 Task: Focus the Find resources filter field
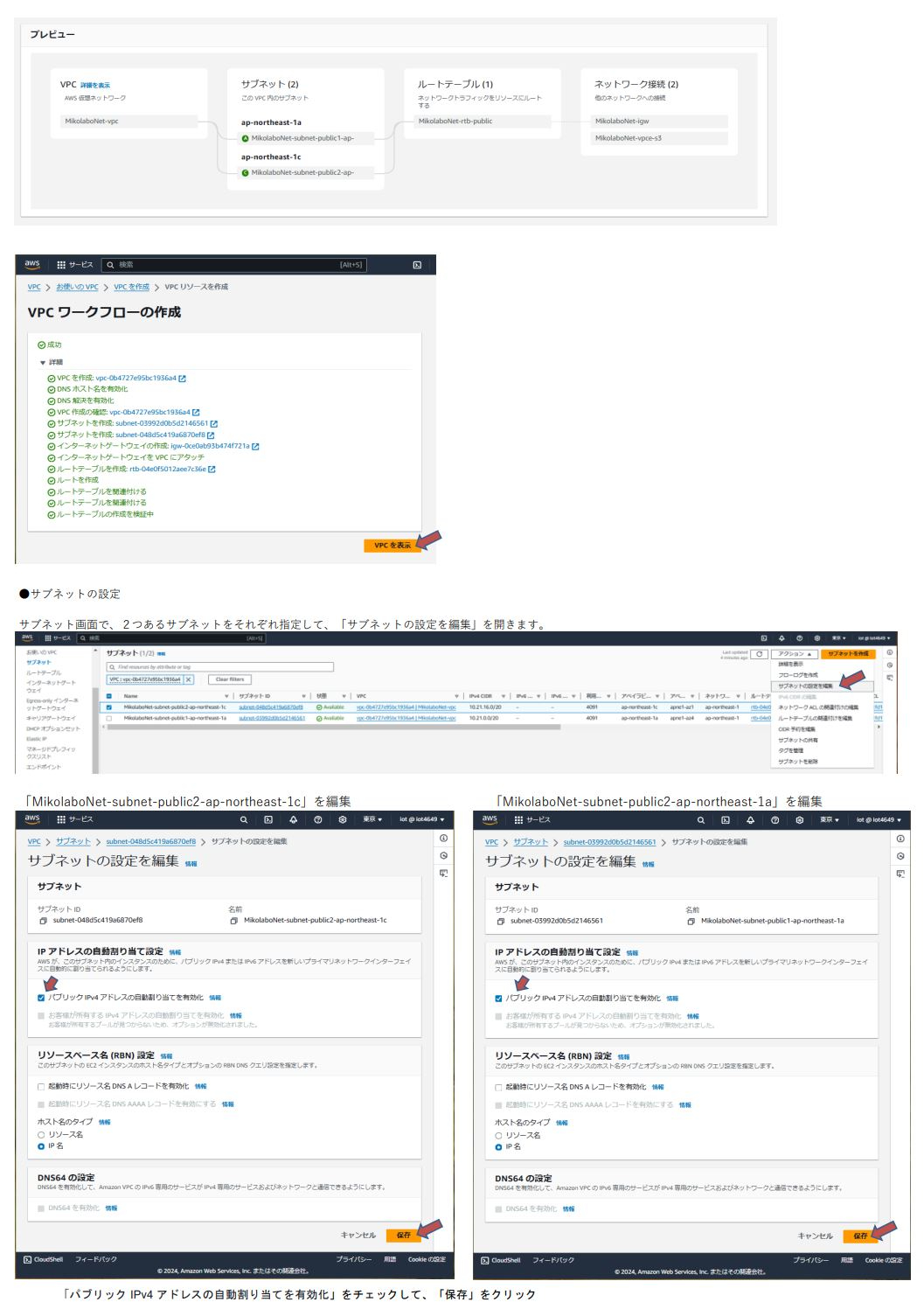(x=220, y=667)
